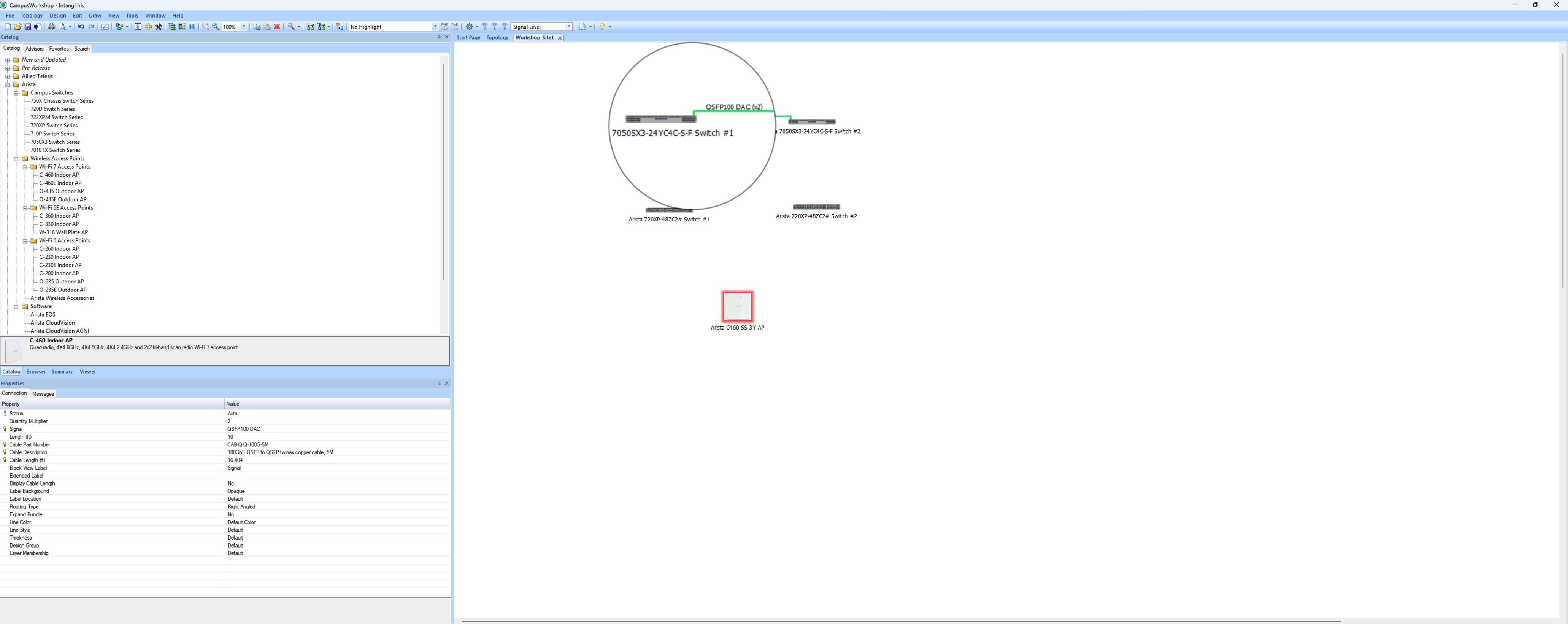The height and width of the screenshot is (624, 1568).
Task: Pin the Catalog panel
Action: pyautogui.click(x=439, y=37)
